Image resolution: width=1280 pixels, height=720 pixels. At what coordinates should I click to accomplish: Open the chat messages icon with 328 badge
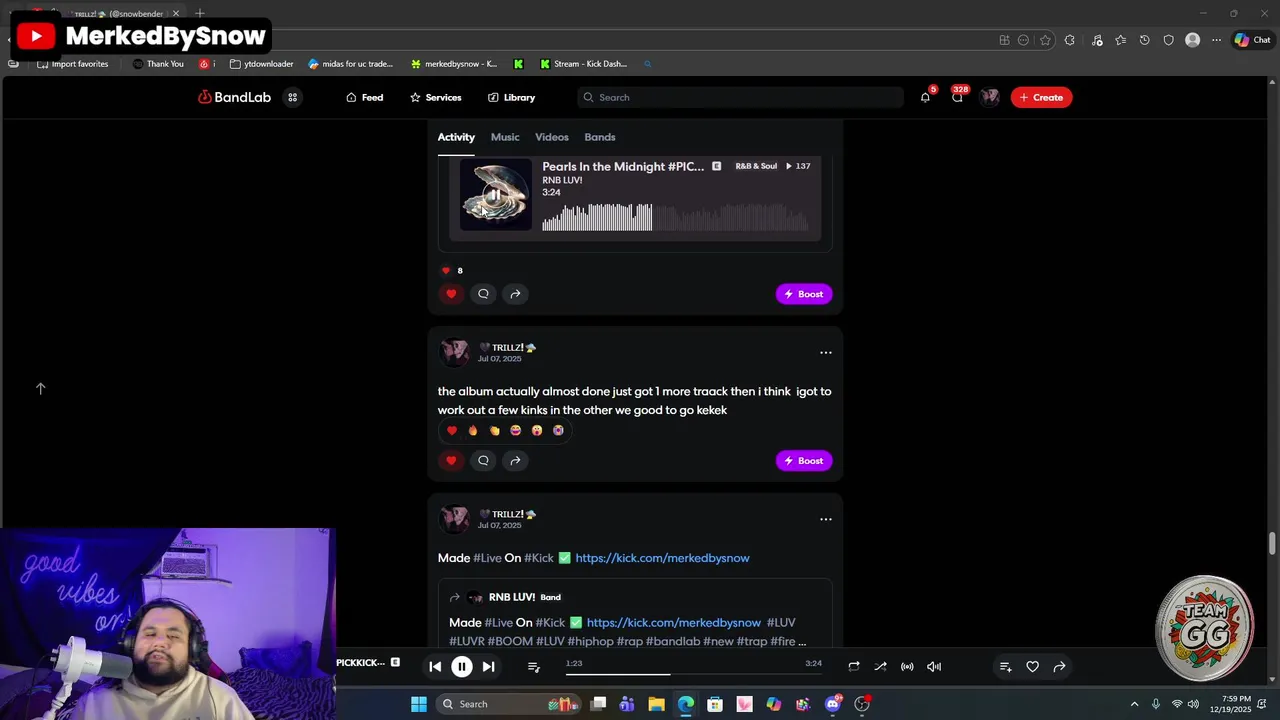coord(957,97)
